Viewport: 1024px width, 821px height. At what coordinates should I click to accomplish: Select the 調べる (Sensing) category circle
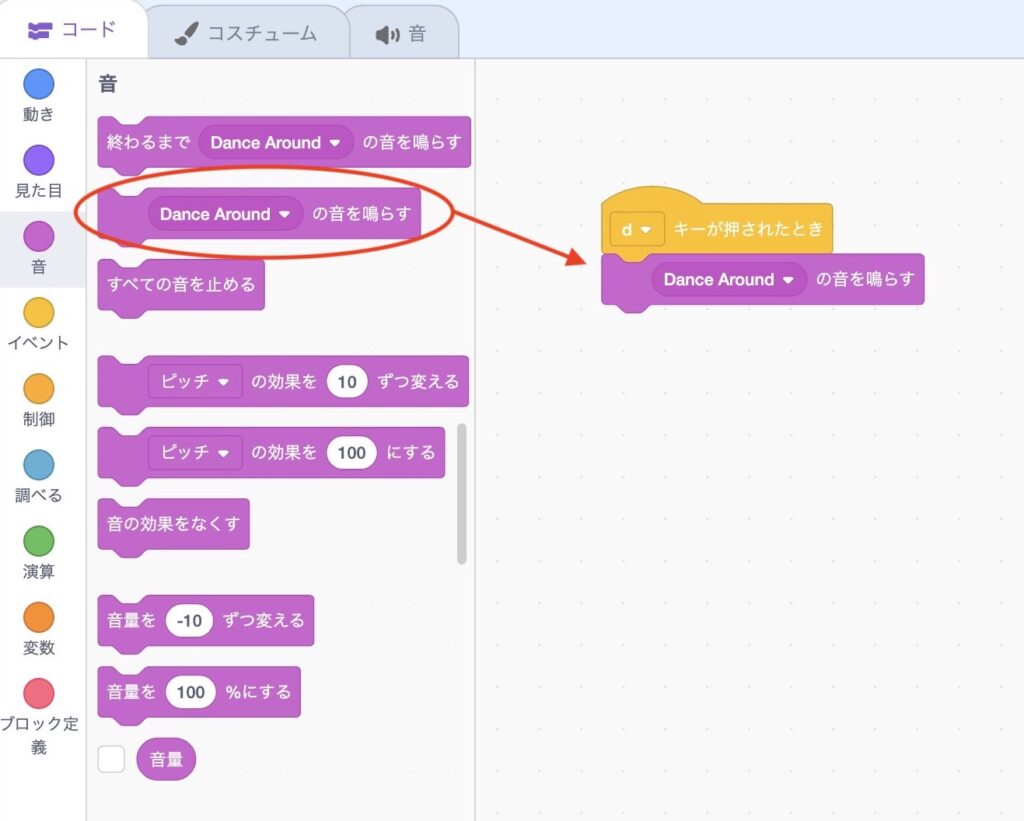39,465
